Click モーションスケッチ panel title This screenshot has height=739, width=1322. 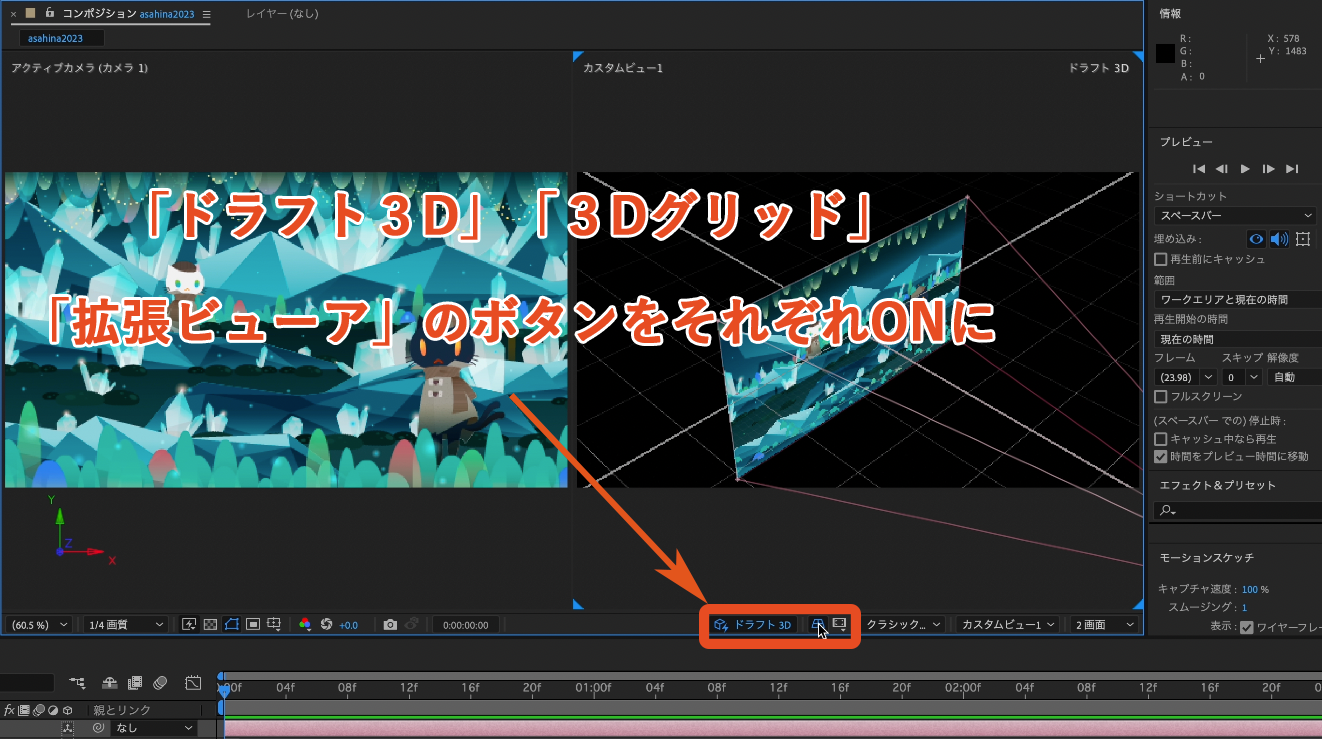coord(1207,557)
